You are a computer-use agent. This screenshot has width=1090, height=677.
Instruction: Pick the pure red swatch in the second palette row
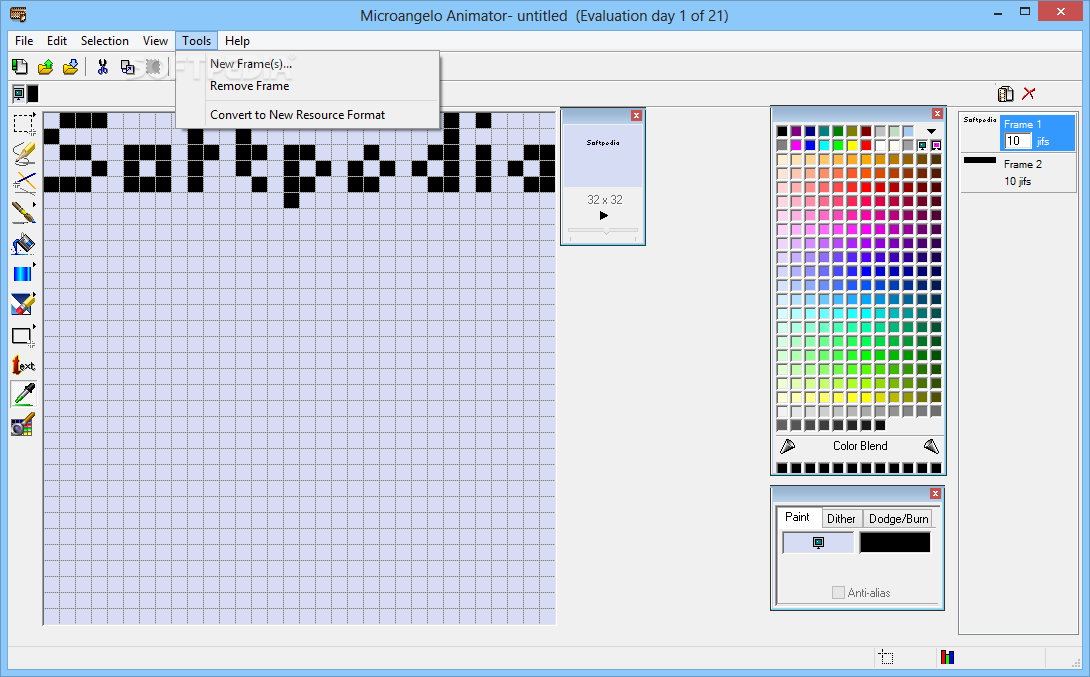tap(866, 145)
